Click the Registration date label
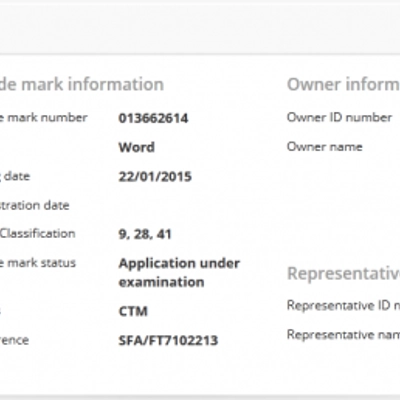Viewport: 400px width, 400px height. tap(35, 205)
